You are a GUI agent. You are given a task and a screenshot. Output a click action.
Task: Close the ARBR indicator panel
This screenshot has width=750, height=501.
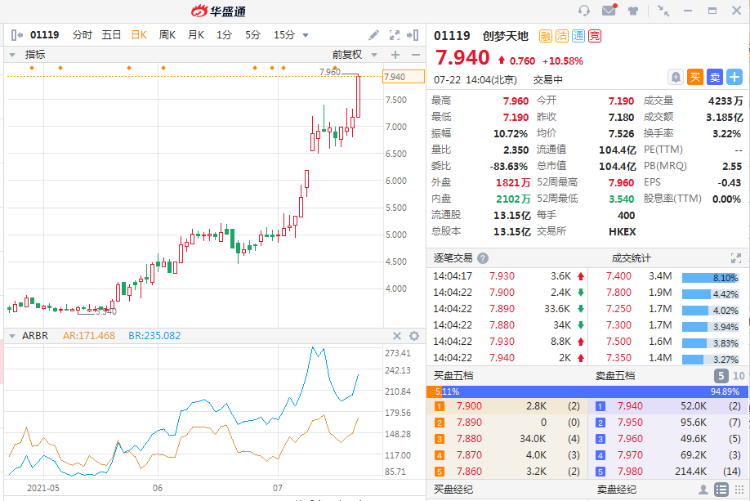point(397,336)
